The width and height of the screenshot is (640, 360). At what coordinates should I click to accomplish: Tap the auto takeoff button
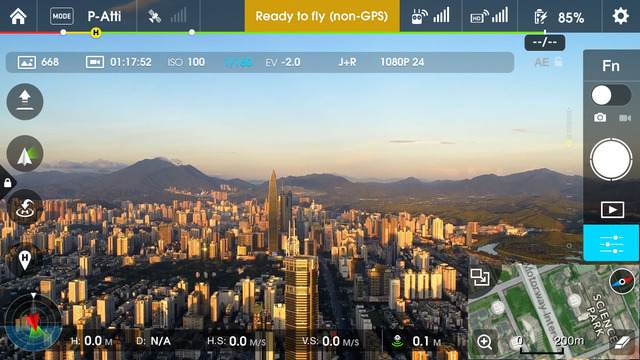25,102
